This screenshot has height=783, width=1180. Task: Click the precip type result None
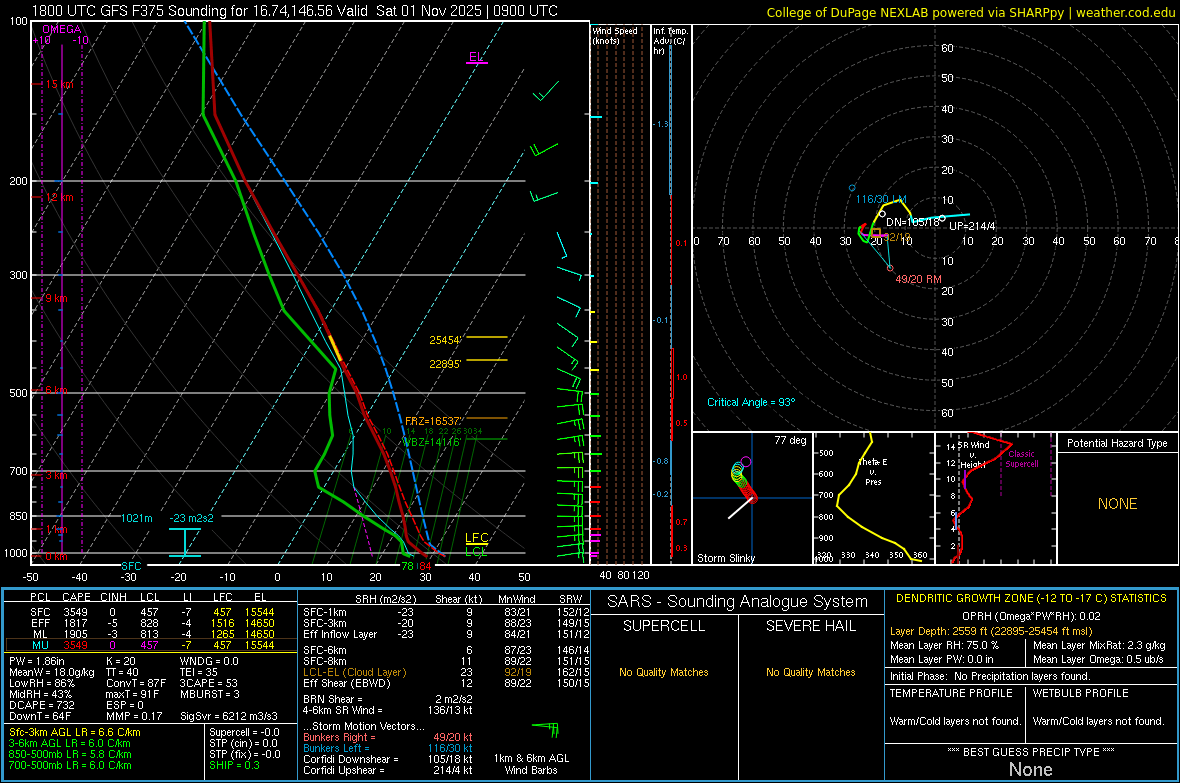[x=1031, y=769]
